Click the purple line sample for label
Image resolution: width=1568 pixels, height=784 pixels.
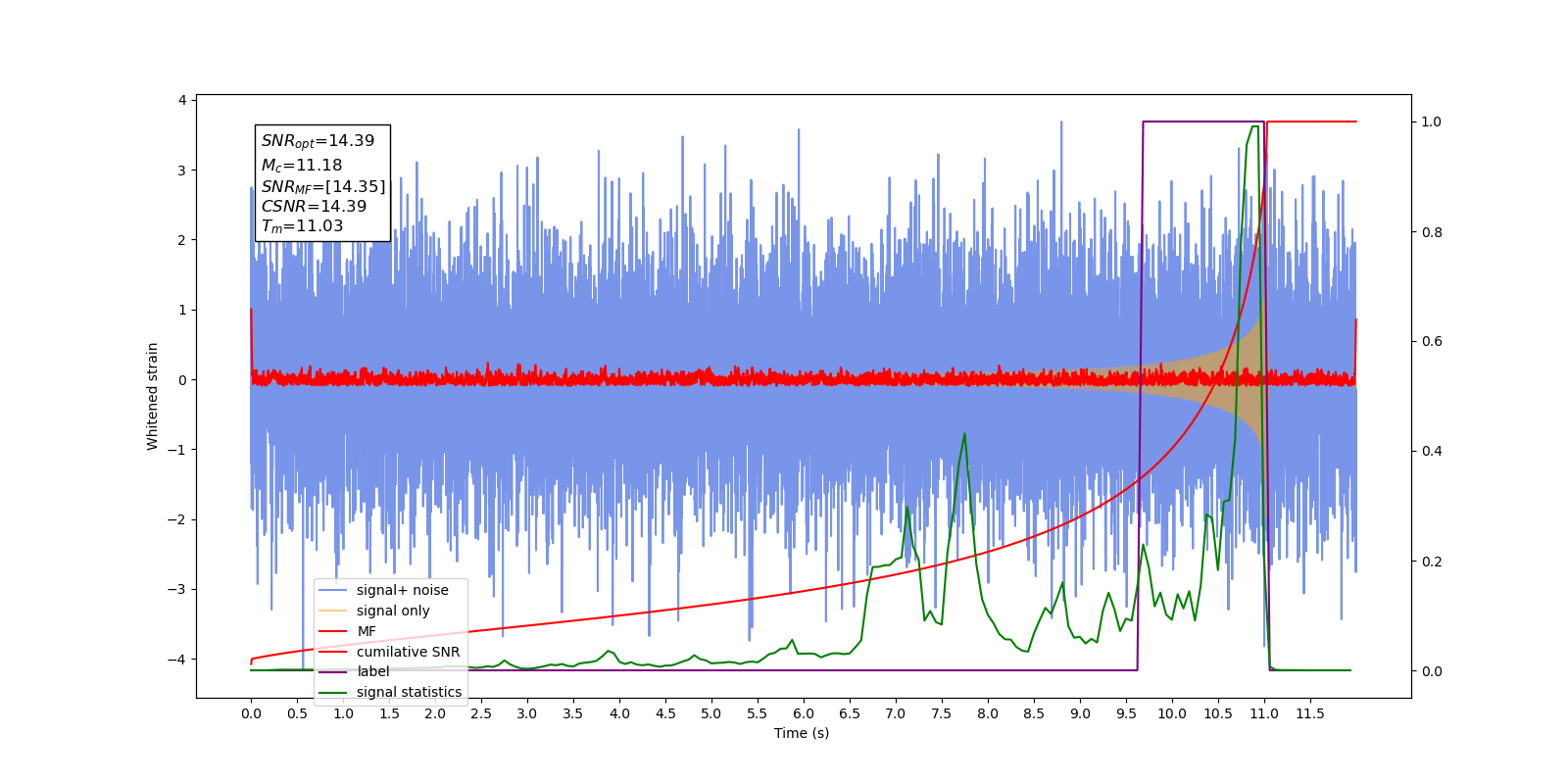(333, 671)
